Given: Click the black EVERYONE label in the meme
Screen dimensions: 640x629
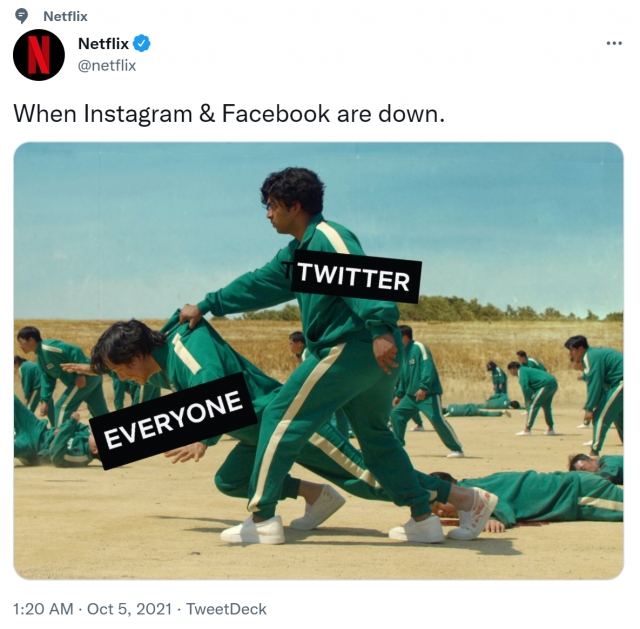Looking at the screenshot, I should point(173,420).
